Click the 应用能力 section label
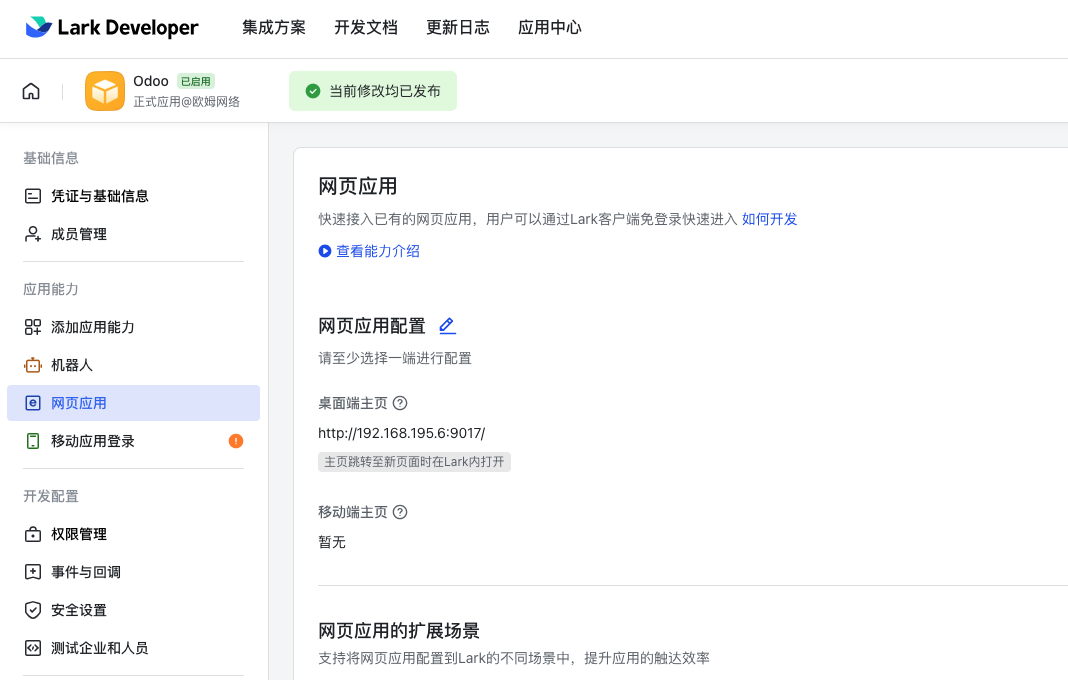 point(51,289)
